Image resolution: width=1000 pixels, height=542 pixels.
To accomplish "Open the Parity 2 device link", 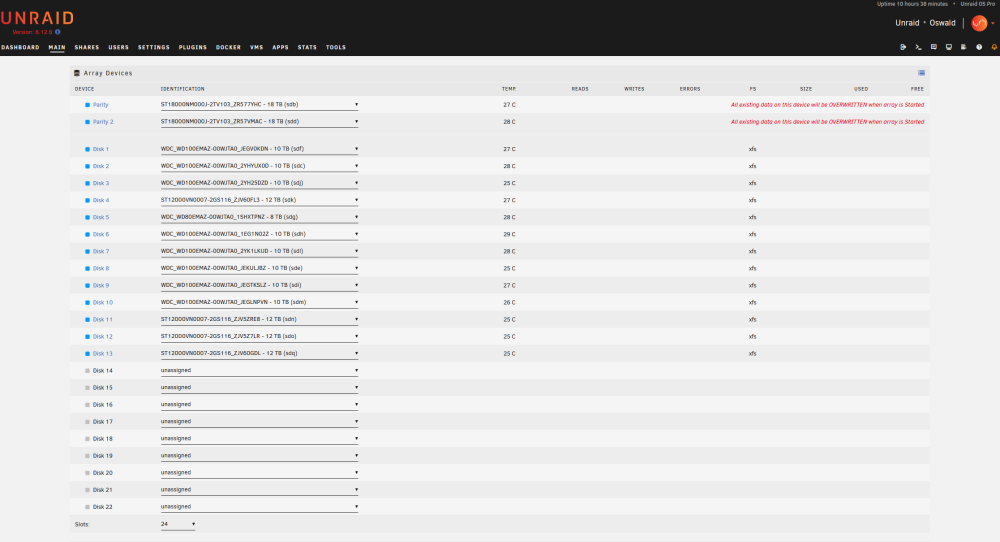I will coord(103,122).
